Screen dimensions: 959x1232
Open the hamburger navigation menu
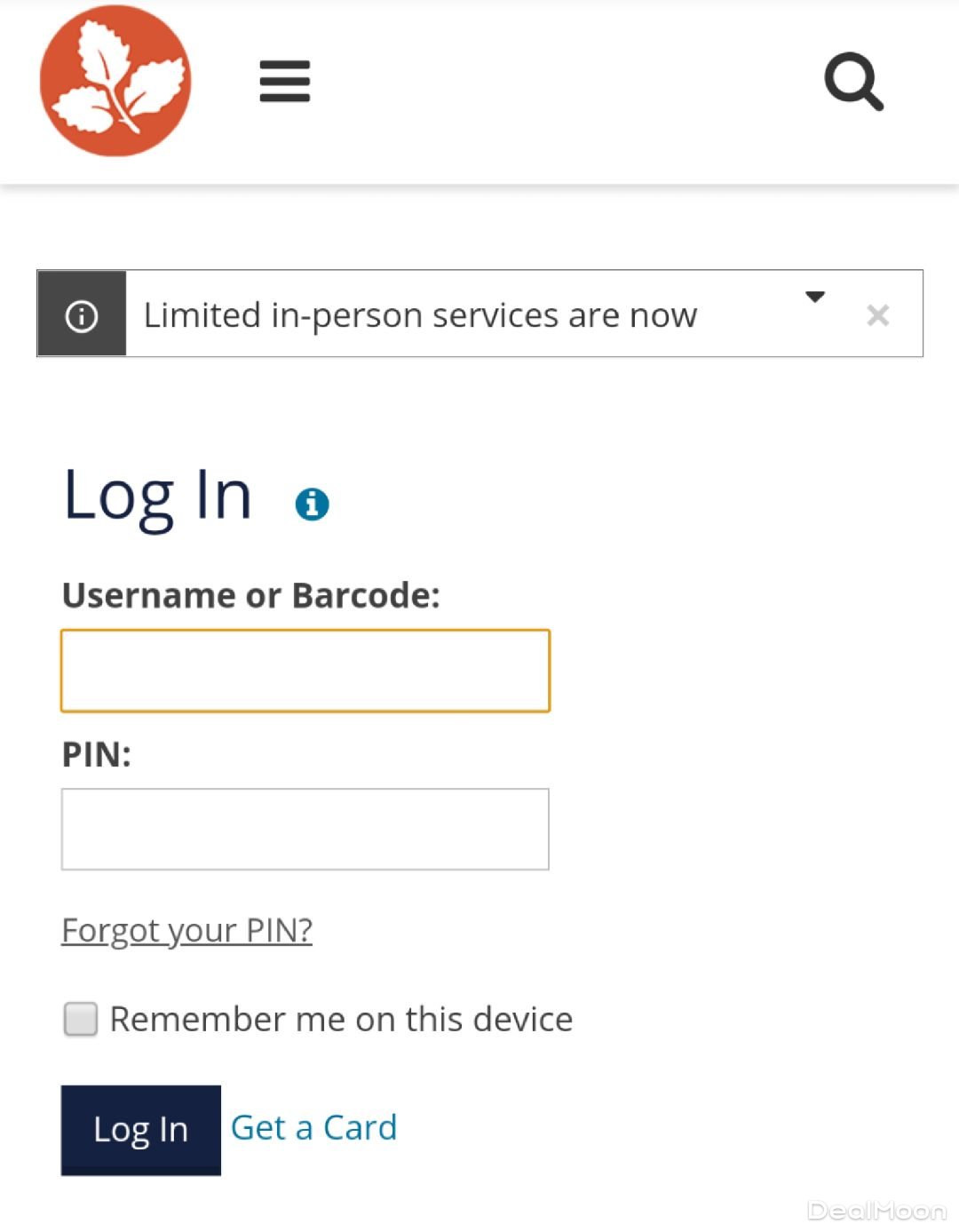[284, 81]
